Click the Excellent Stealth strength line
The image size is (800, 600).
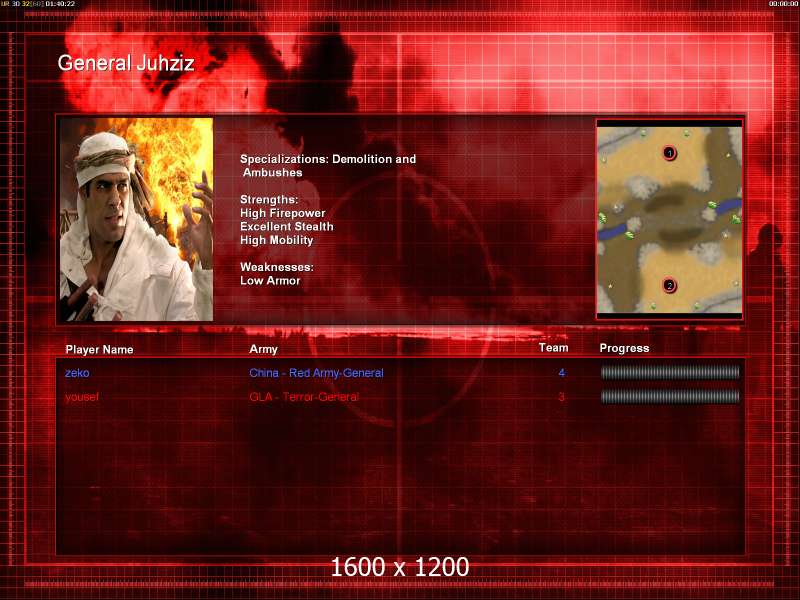pyautogui.click(x=287, y=227)
